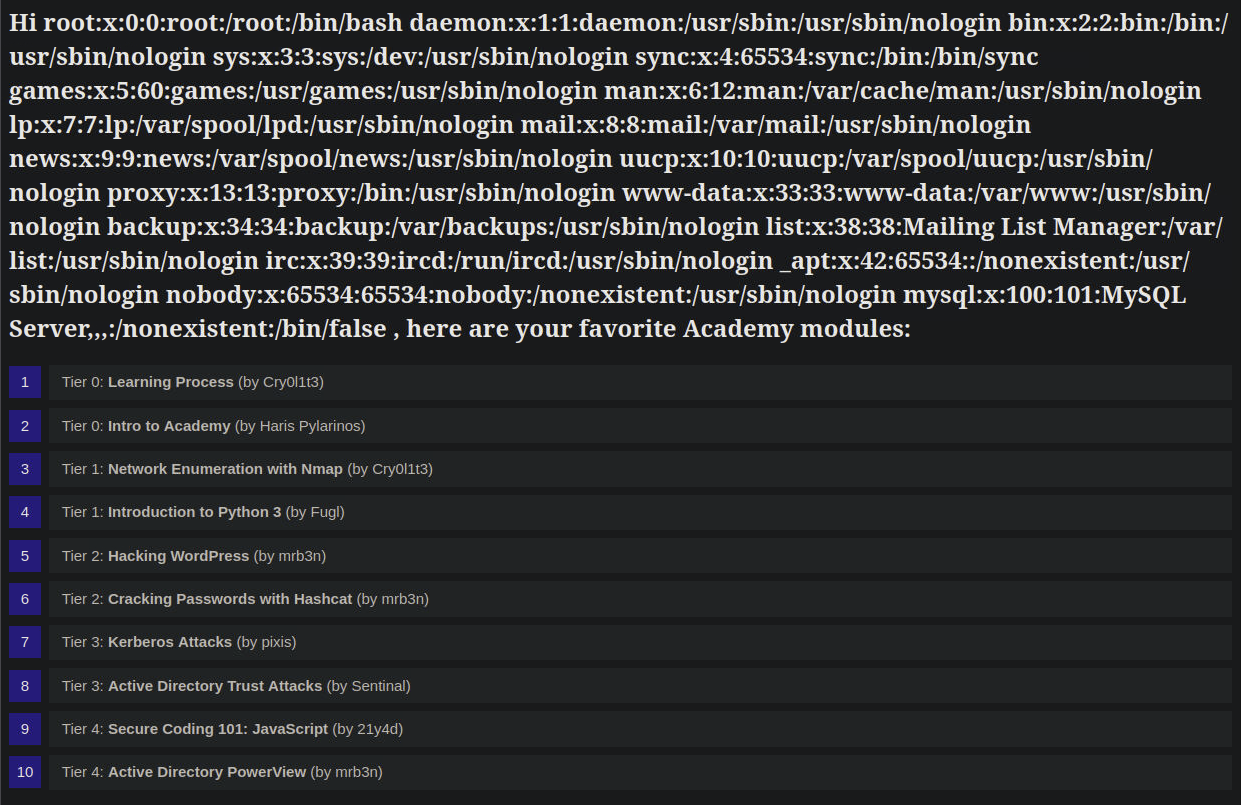The height and width of the screenshot is (805, 1241).
Task: Open the Learning Process module
Action: pyautogui.click(x=170, y=382)
